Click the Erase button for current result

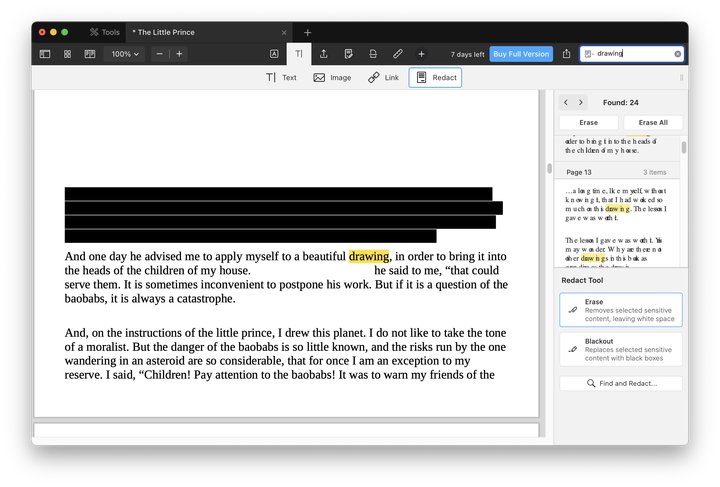(x=589, y=123)
